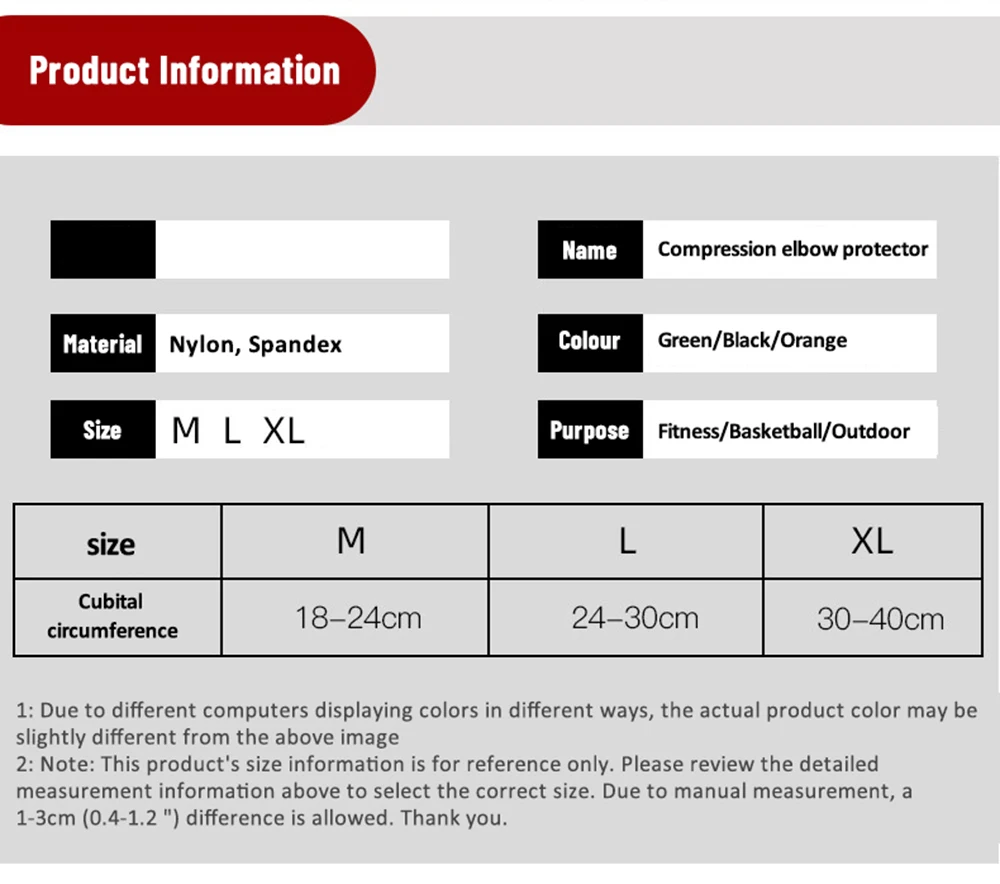The height and width of the screenshot is (884, 1000).
Task: Click the blank black label box
Action: pos(103,250)
